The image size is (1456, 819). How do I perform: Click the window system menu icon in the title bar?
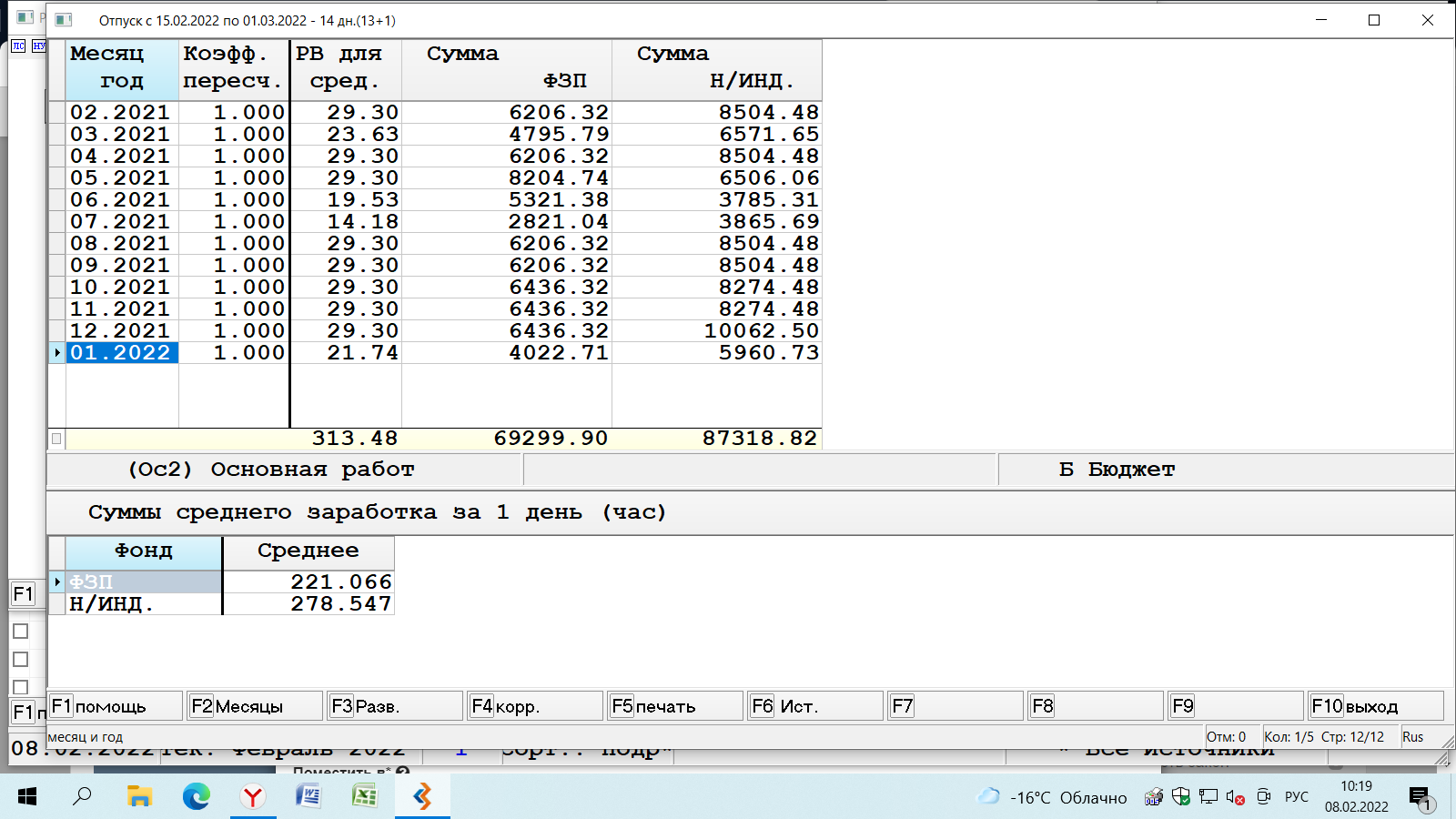64,20
